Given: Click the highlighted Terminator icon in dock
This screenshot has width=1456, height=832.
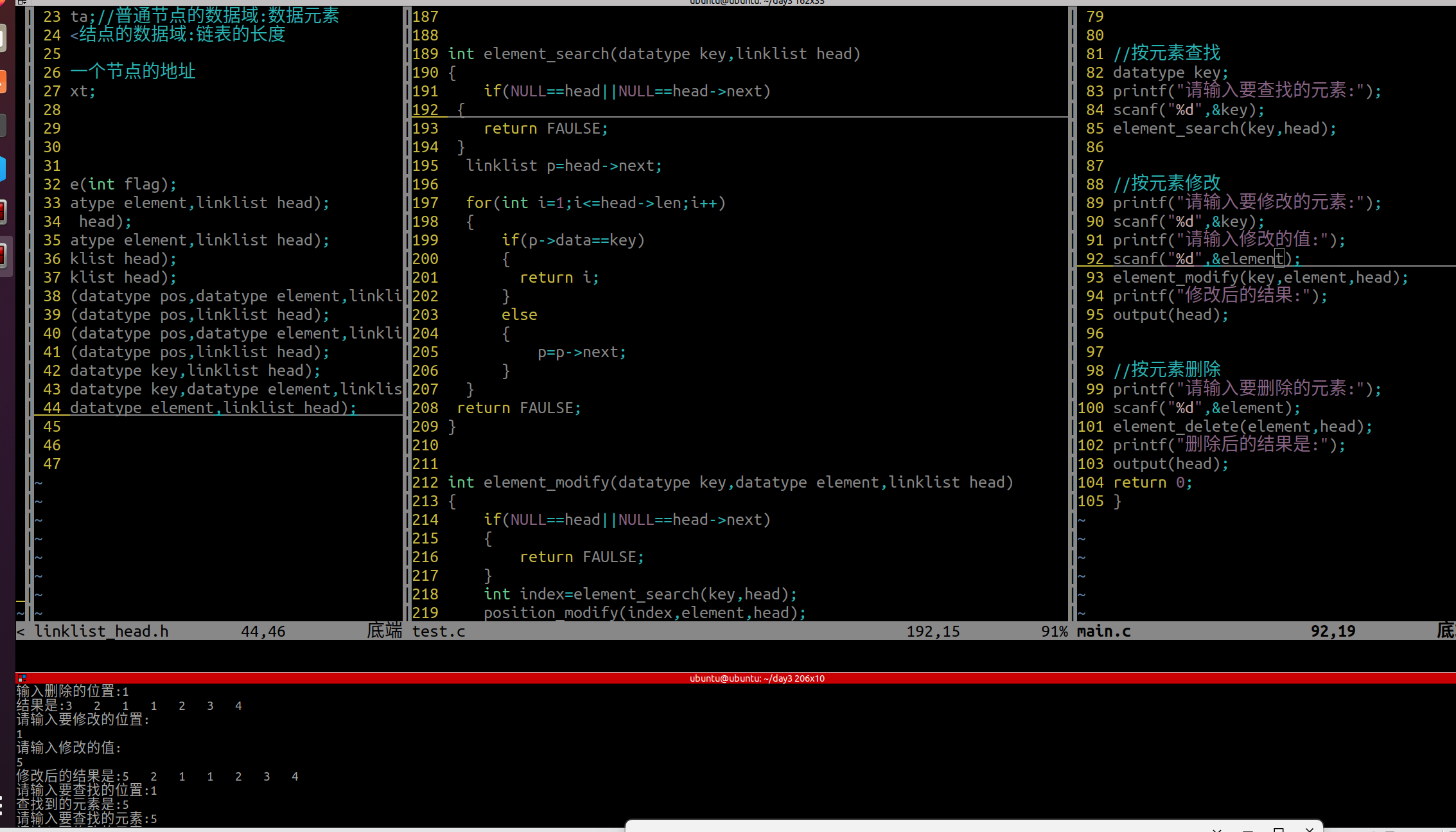Looking at the screenshot, I should (x=3, y=255).
